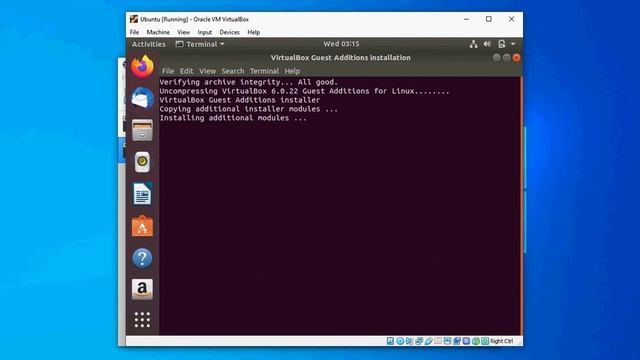Open the terminal's Terminal menu

coord(264,71)
